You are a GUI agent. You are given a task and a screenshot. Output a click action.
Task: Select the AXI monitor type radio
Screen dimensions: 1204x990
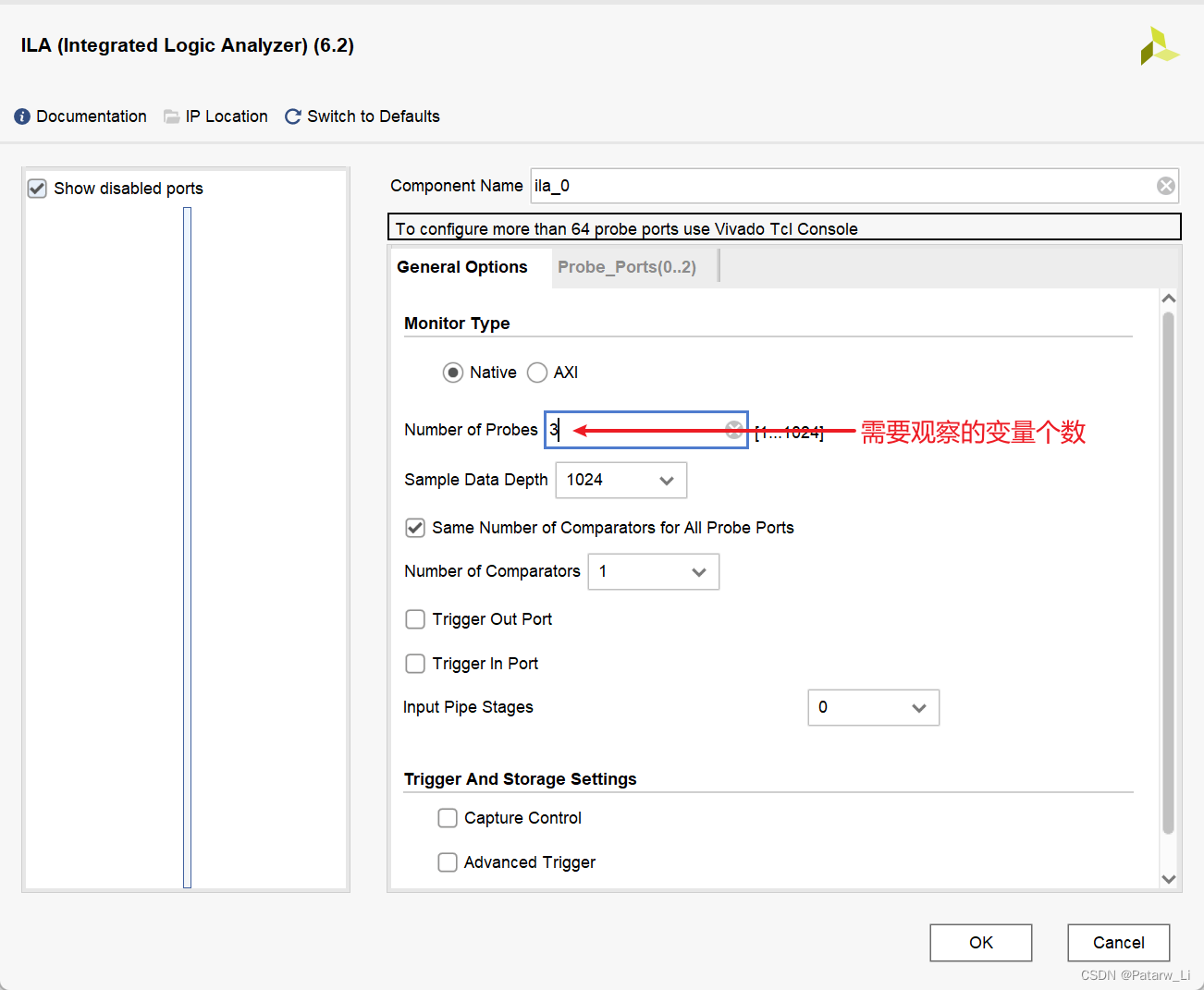tap(537, 373)
